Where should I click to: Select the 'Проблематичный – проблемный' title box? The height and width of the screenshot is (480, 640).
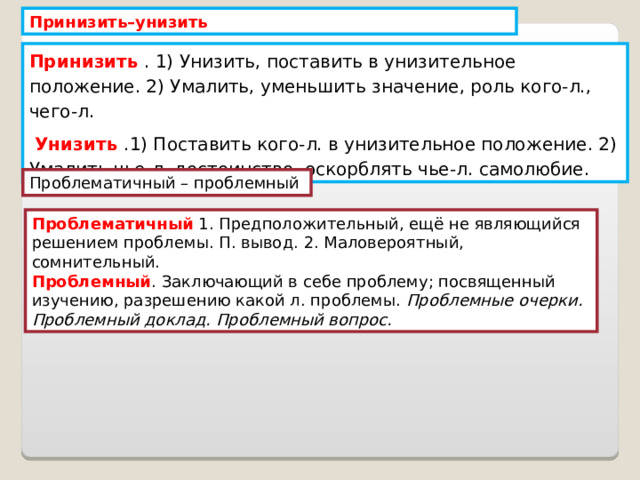[x=167, y=183]
